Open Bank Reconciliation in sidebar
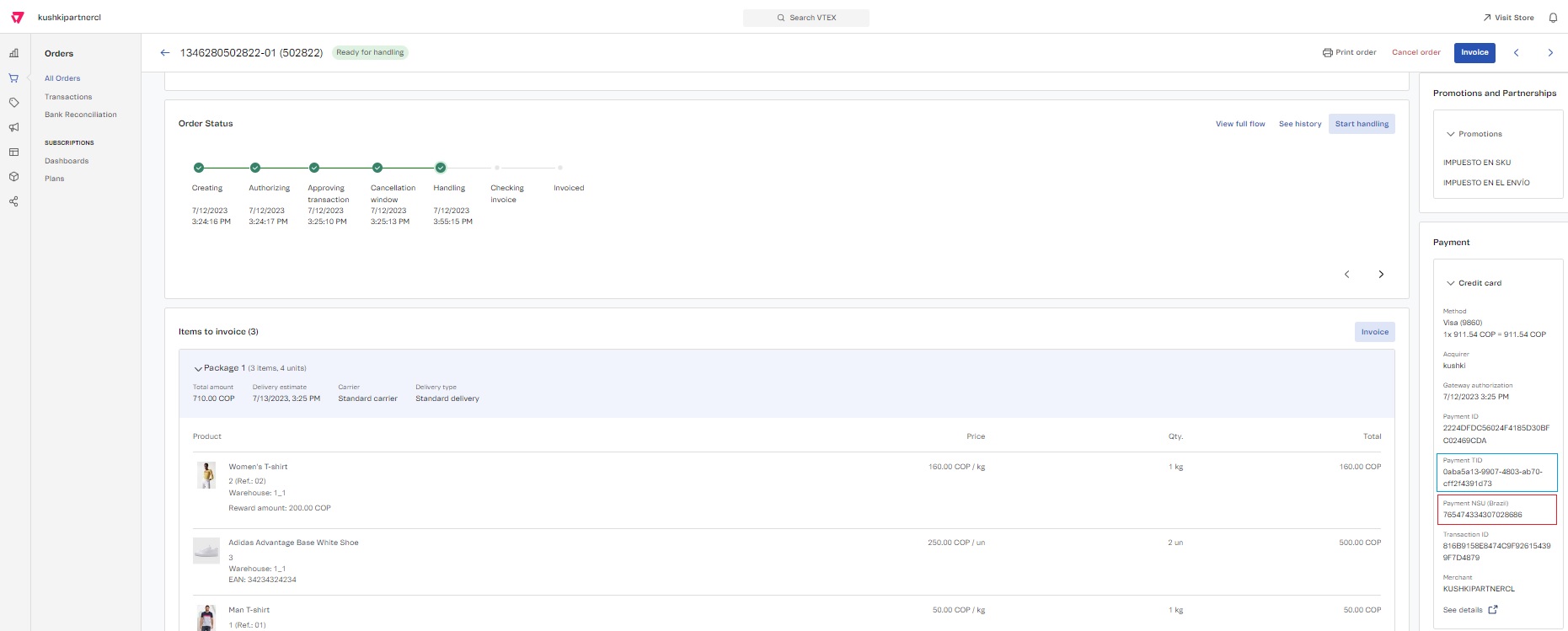 [81, 115]
